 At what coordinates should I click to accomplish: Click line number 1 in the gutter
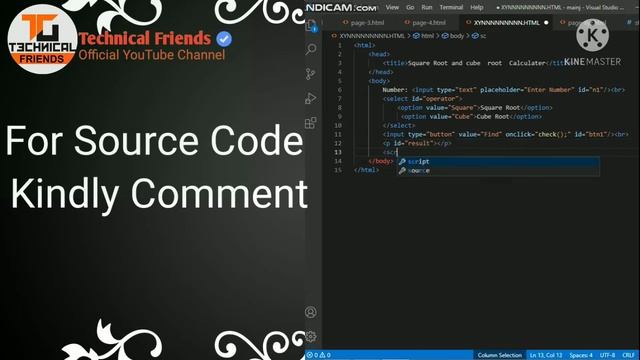tap(340, 45)
